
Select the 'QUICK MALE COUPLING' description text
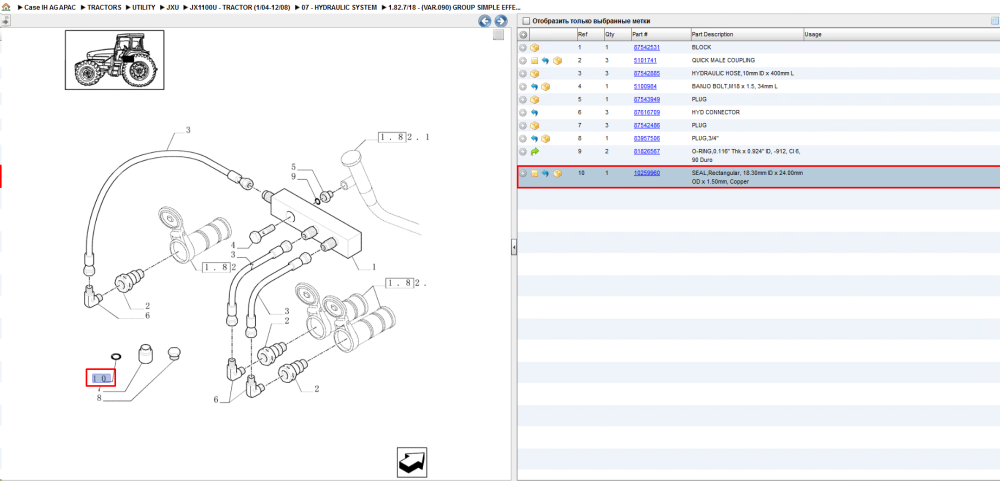pyautogui.click(x=723, y=61)
